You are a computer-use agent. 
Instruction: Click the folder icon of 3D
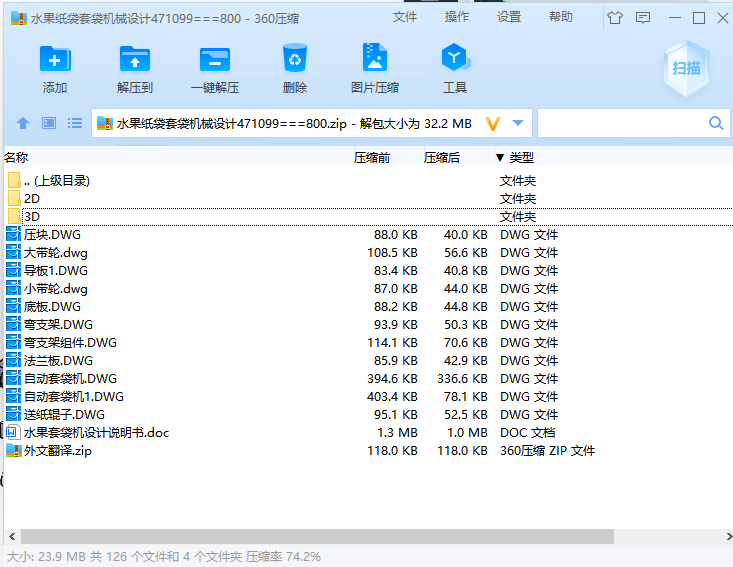14,216
